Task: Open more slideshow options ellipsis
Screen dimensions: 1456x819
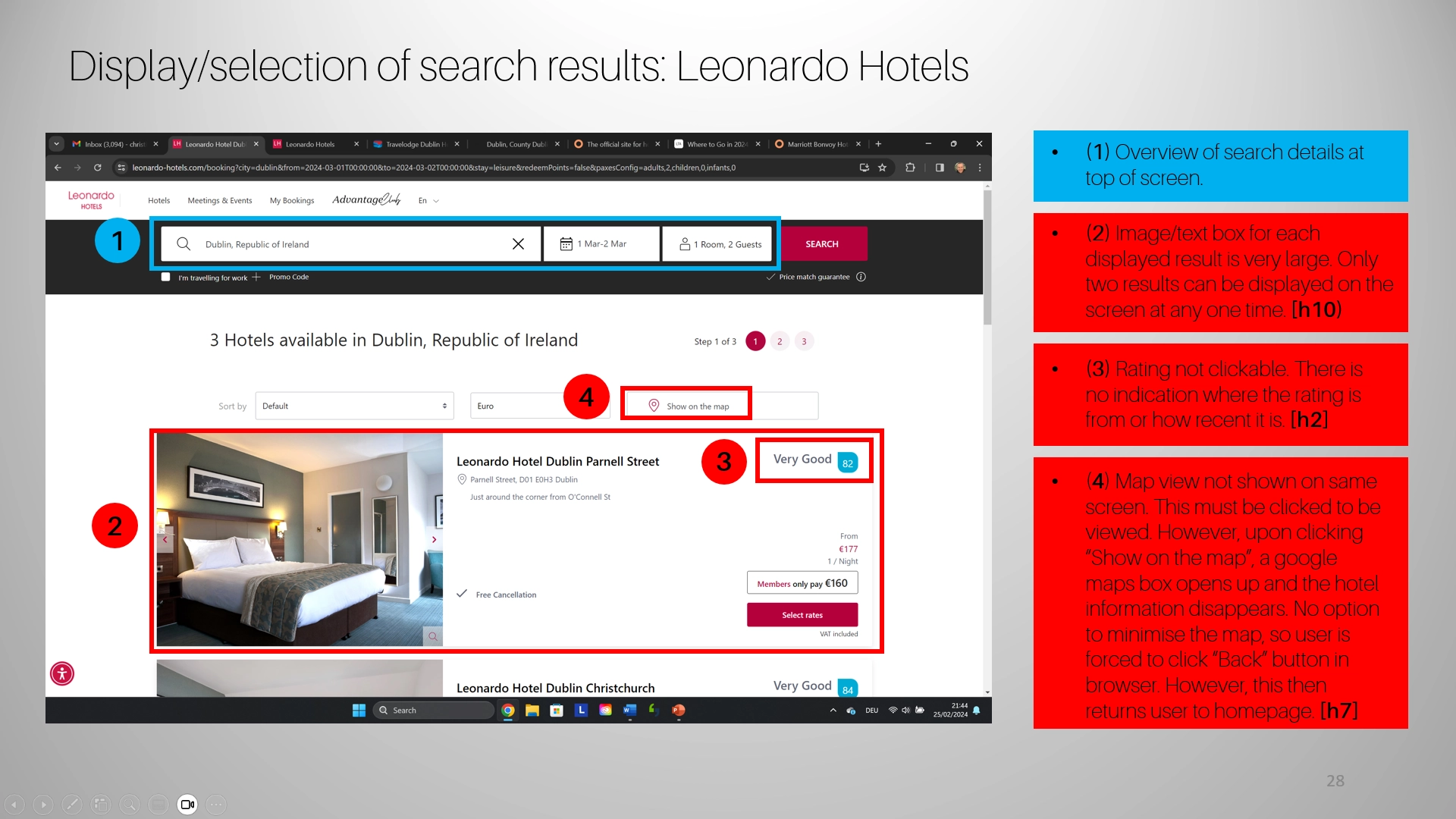Action: (216, 805)
